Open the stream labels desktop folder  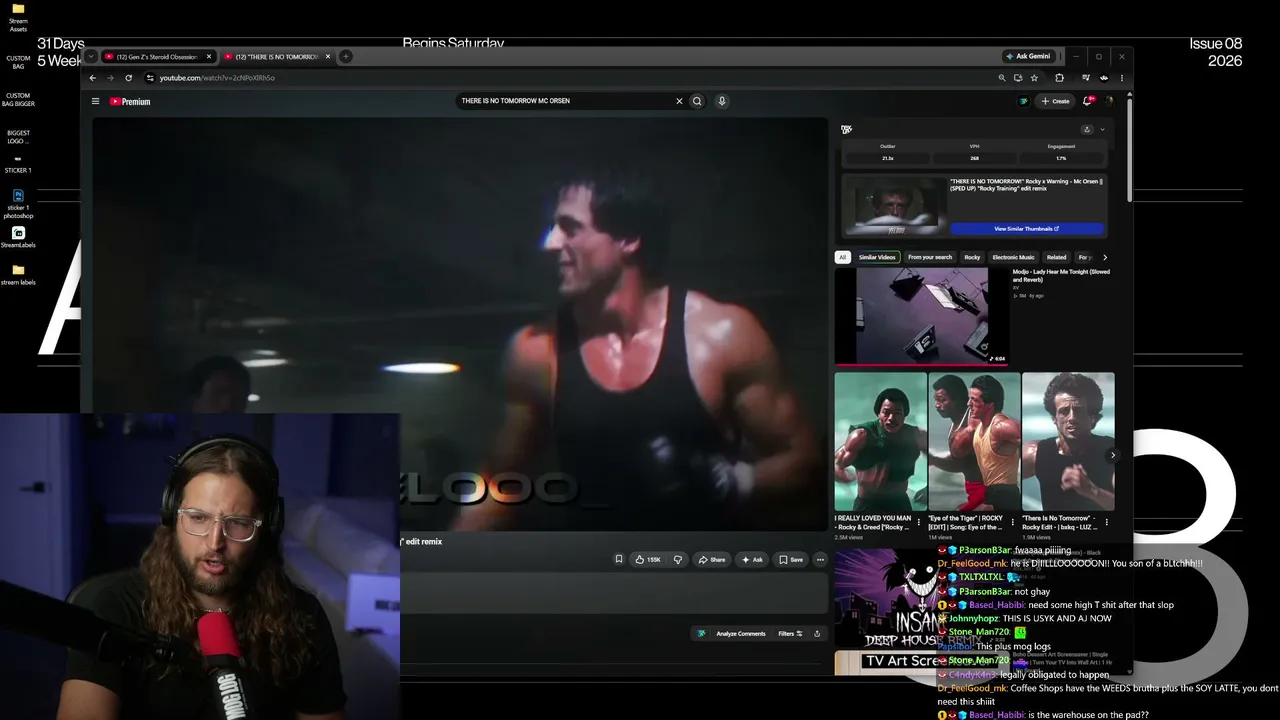18,275
